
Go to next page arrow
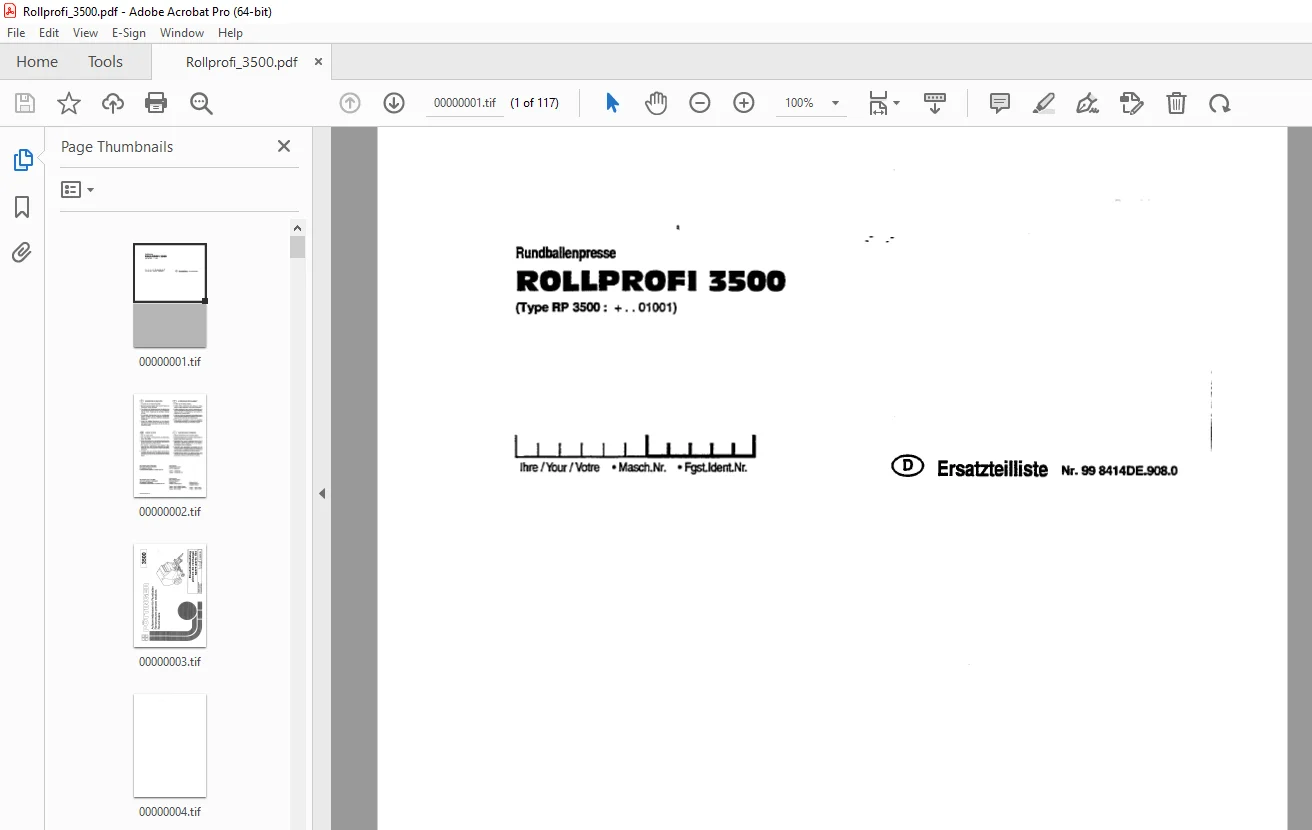(x=394, y=103)
